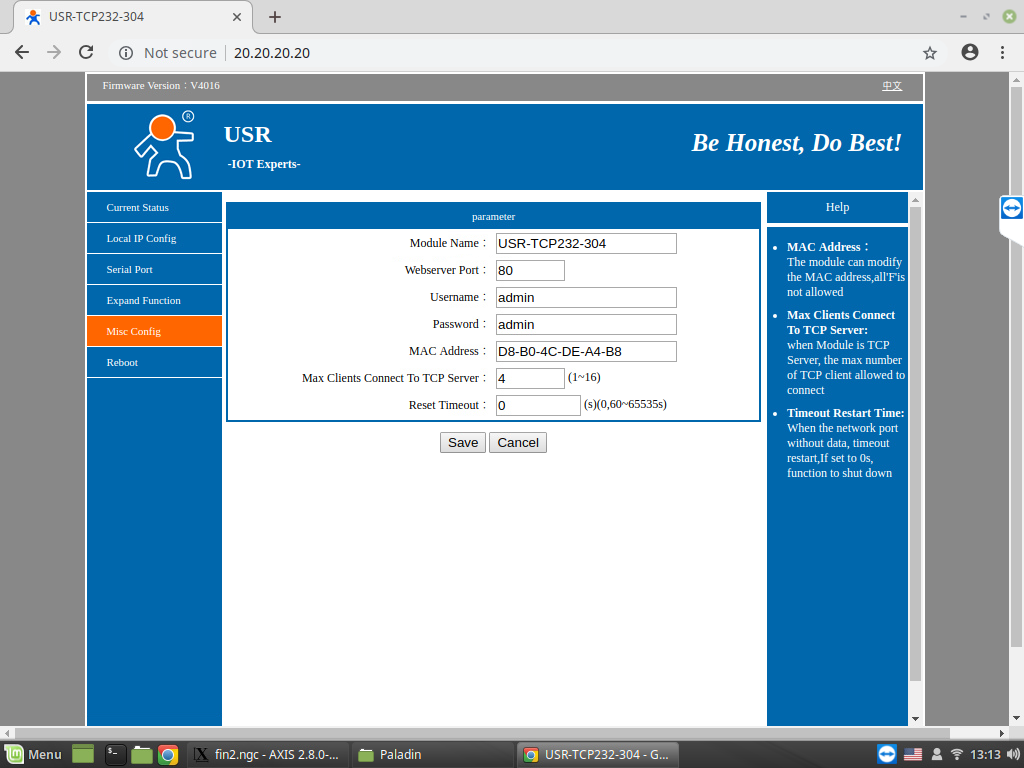1024x768 pixels.
Task: Focus the Username field
Action: (586, 297)
